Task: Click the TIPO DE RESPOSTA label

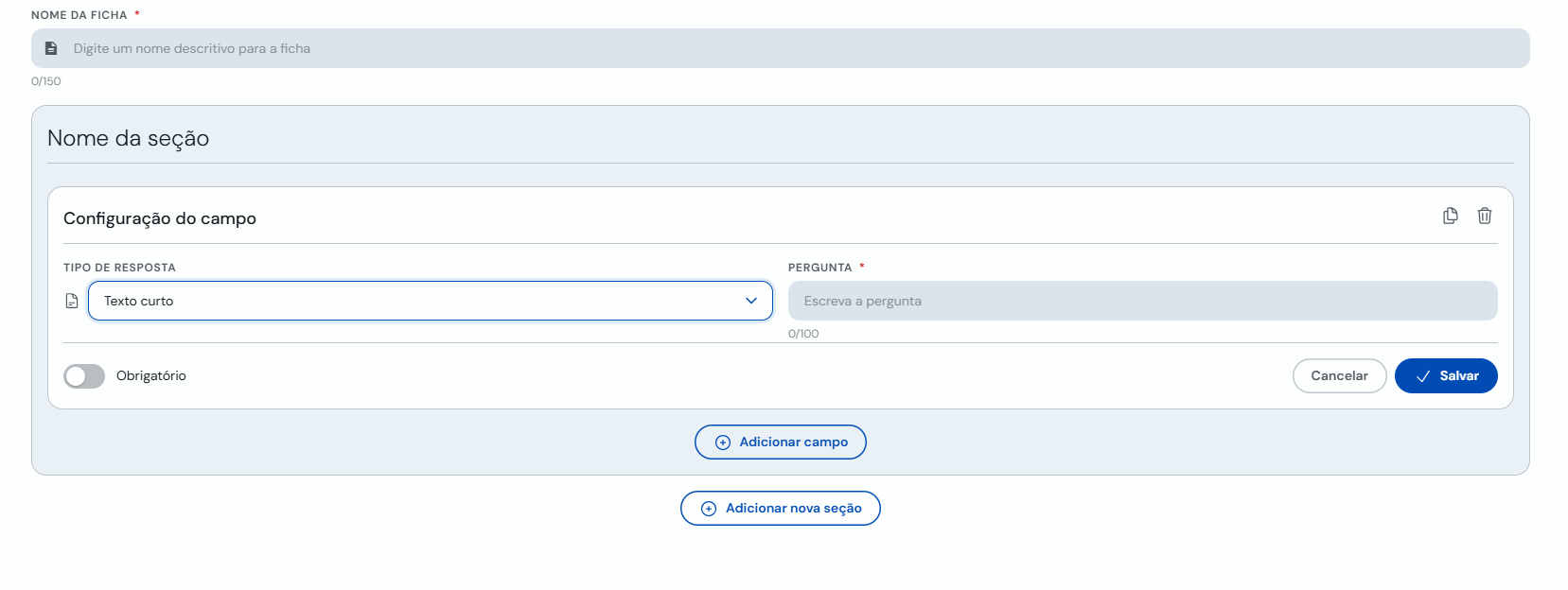Action: click(x=119, y=268)
